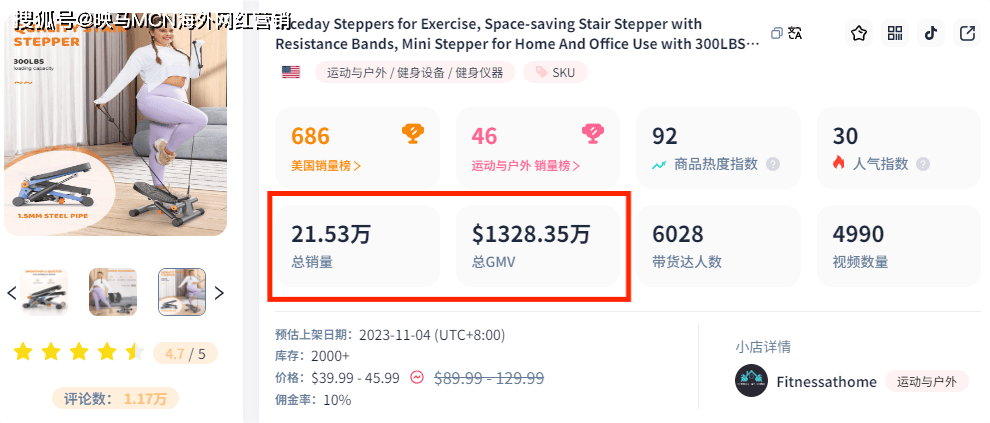Show next product image with right arrow
The height and width of the screenshot is (423, 990).
click(219, 293)
